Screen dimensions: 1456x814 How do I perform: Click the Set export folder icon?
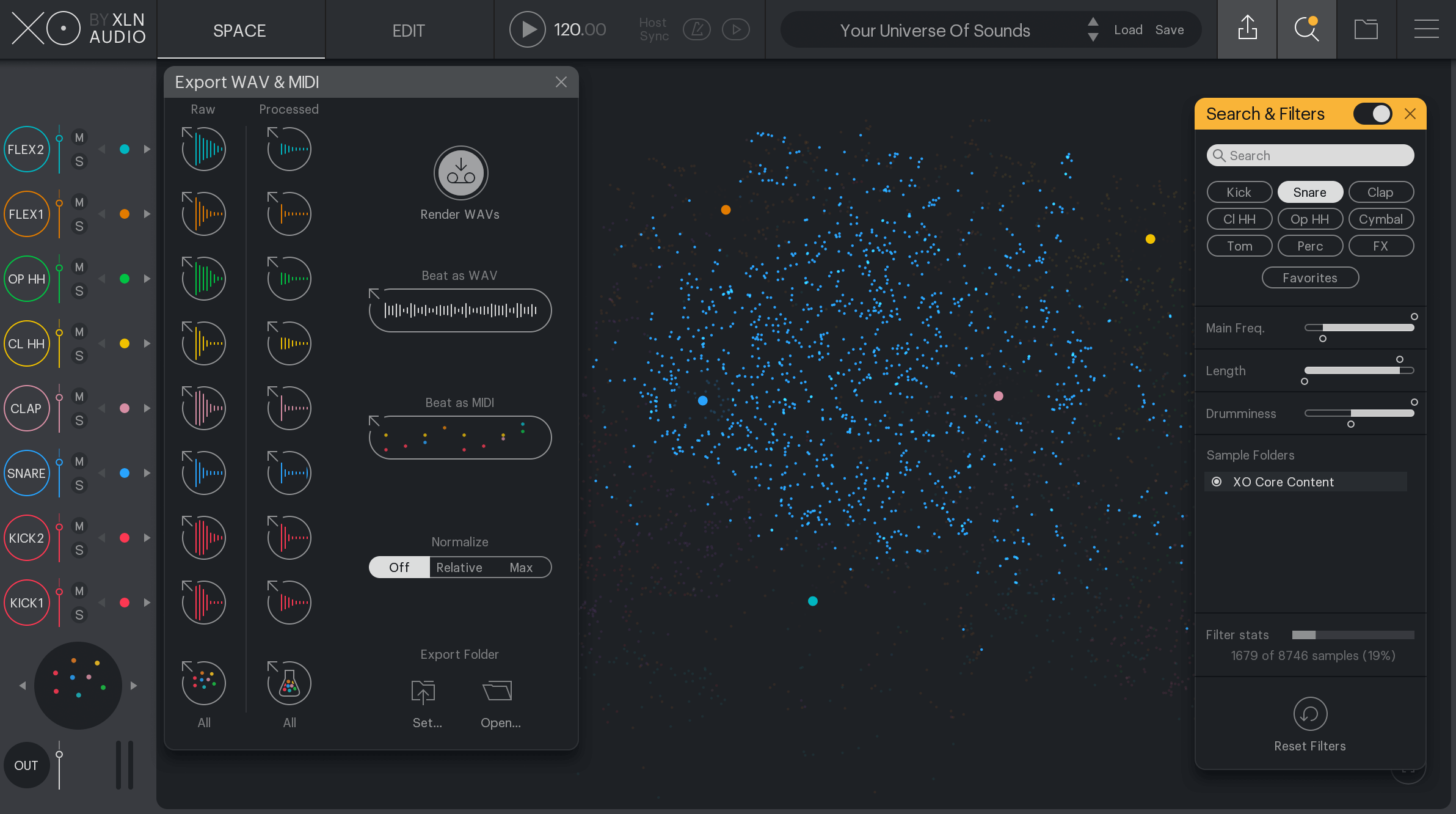tap(424, 692)
